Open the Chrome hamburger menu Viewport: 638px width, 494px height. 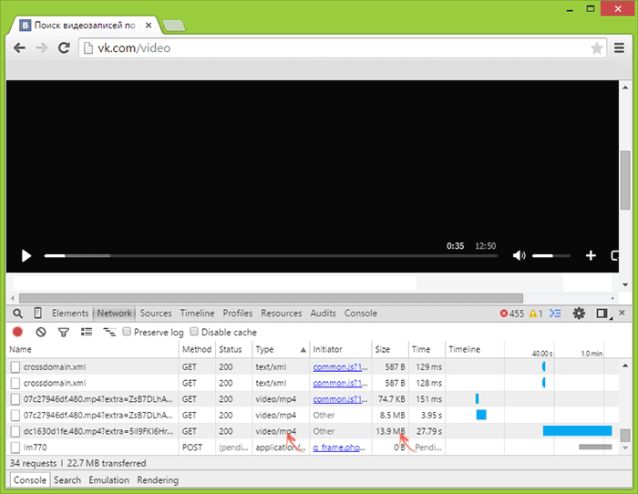tap(619, 48)
